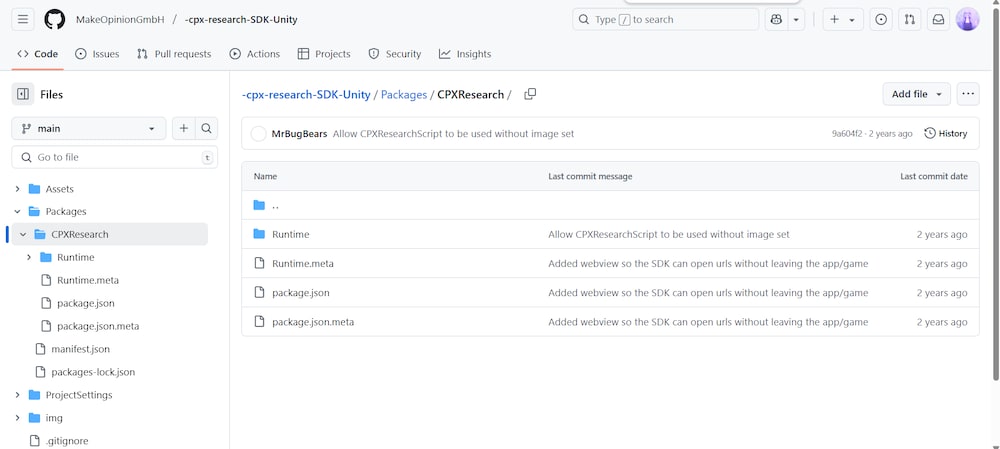
Task: Open the Pull requests tab
Action: coord(173,54)
